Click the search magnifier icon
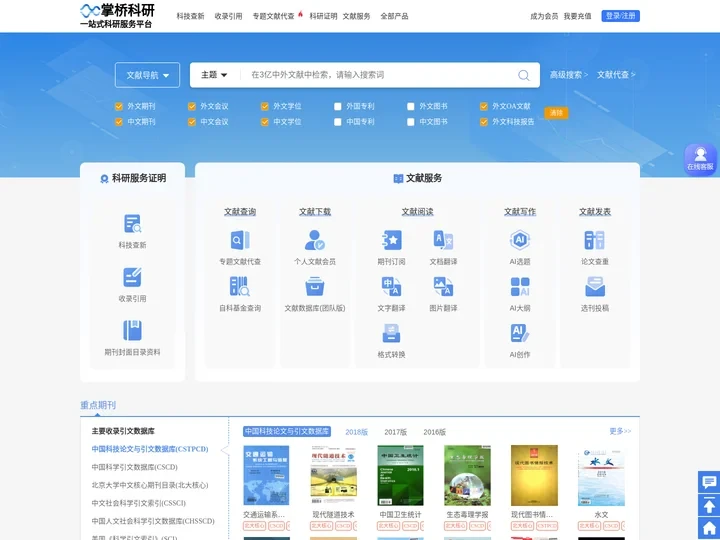The width and height of the screenshot is (720, 540). 523,75
